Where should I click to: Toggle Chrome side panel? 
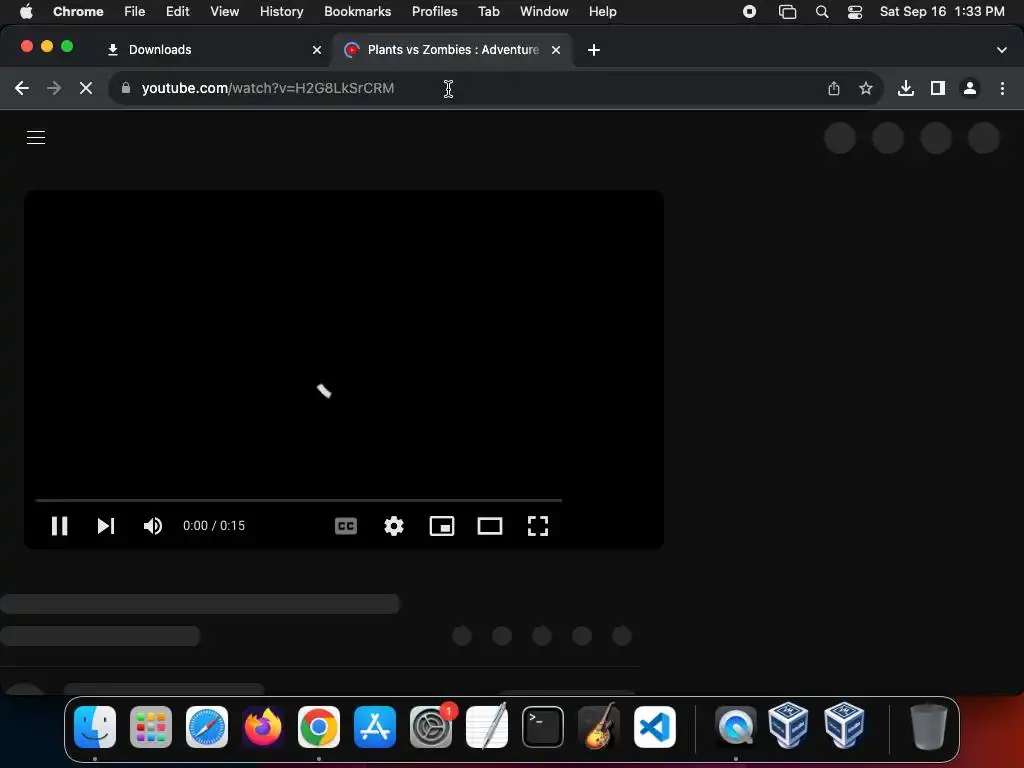coord(938,88)
